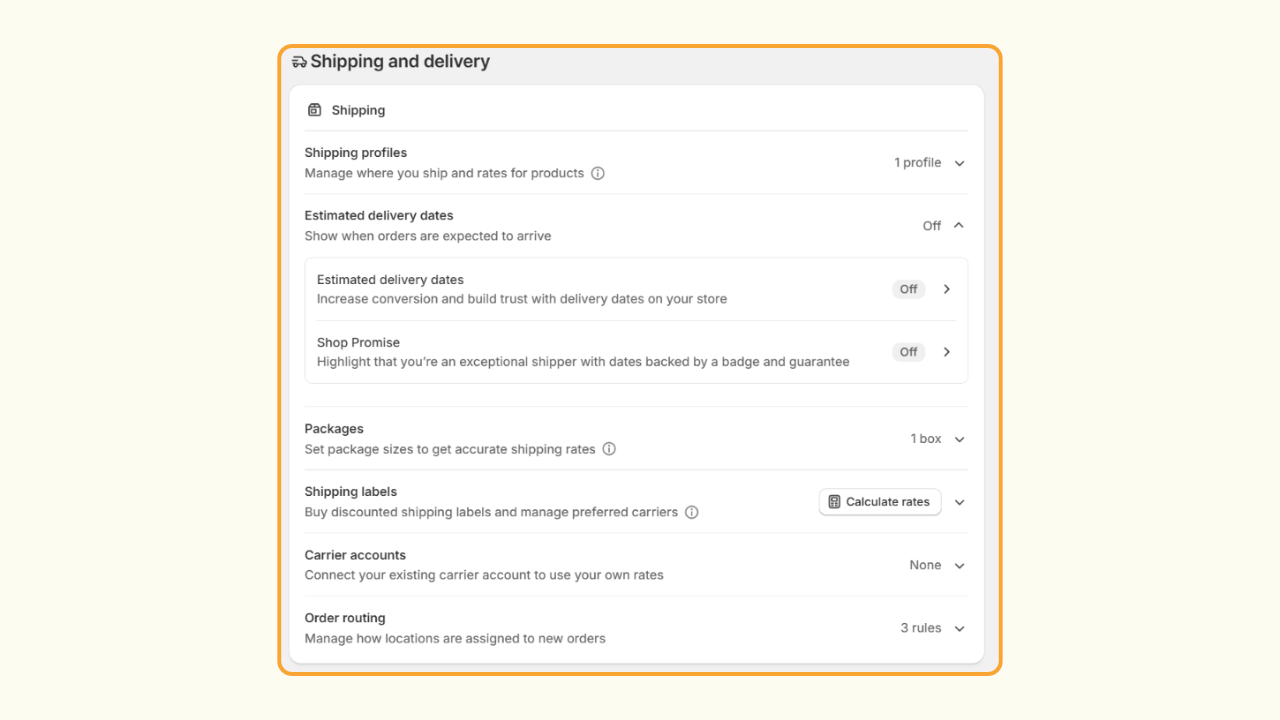Expand the Shipping labels section chevron

959,502
